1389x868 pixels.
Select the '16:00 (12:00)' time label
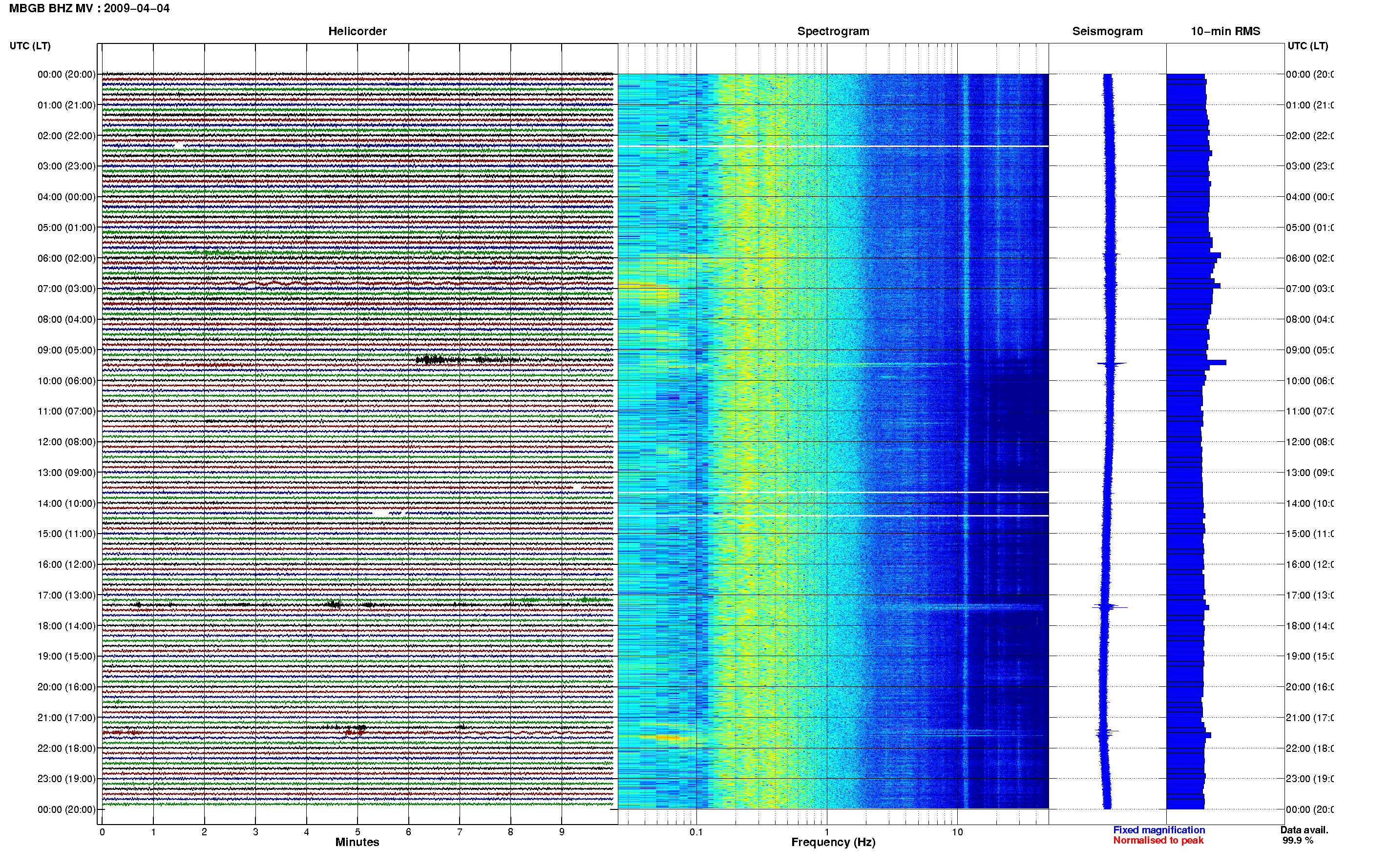[x=66, y=565]
